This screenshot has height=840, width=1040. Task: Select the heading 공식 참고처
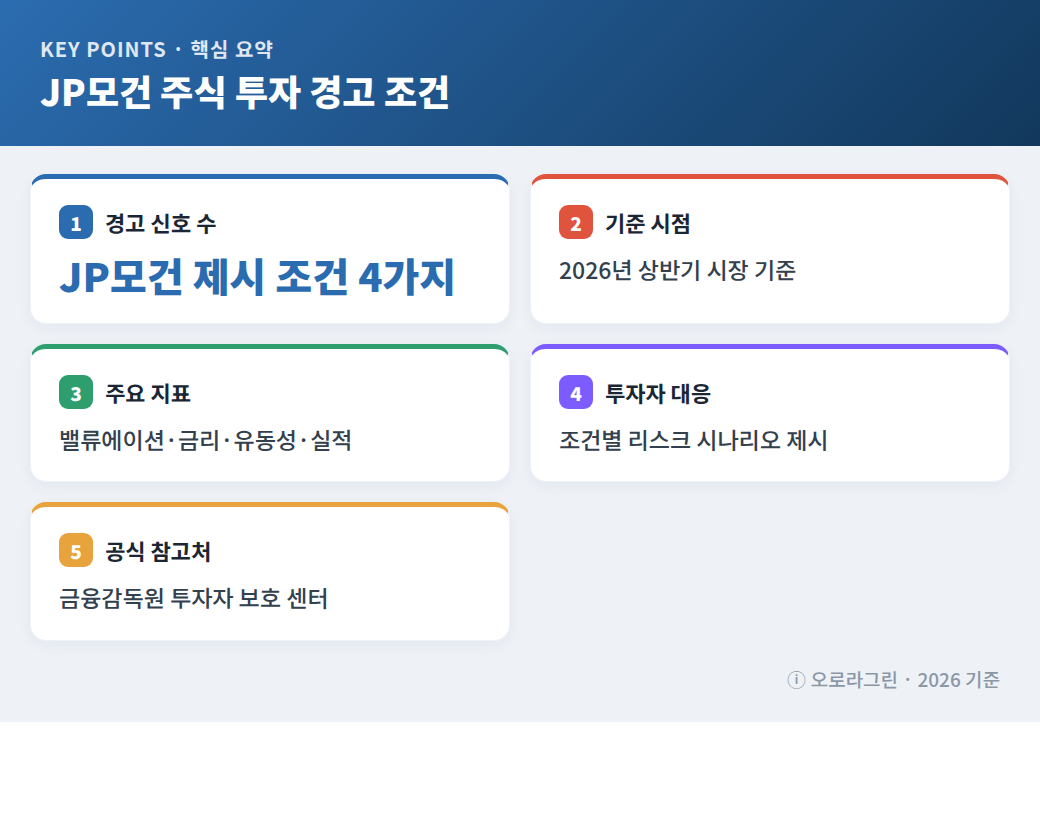(158, 551)
